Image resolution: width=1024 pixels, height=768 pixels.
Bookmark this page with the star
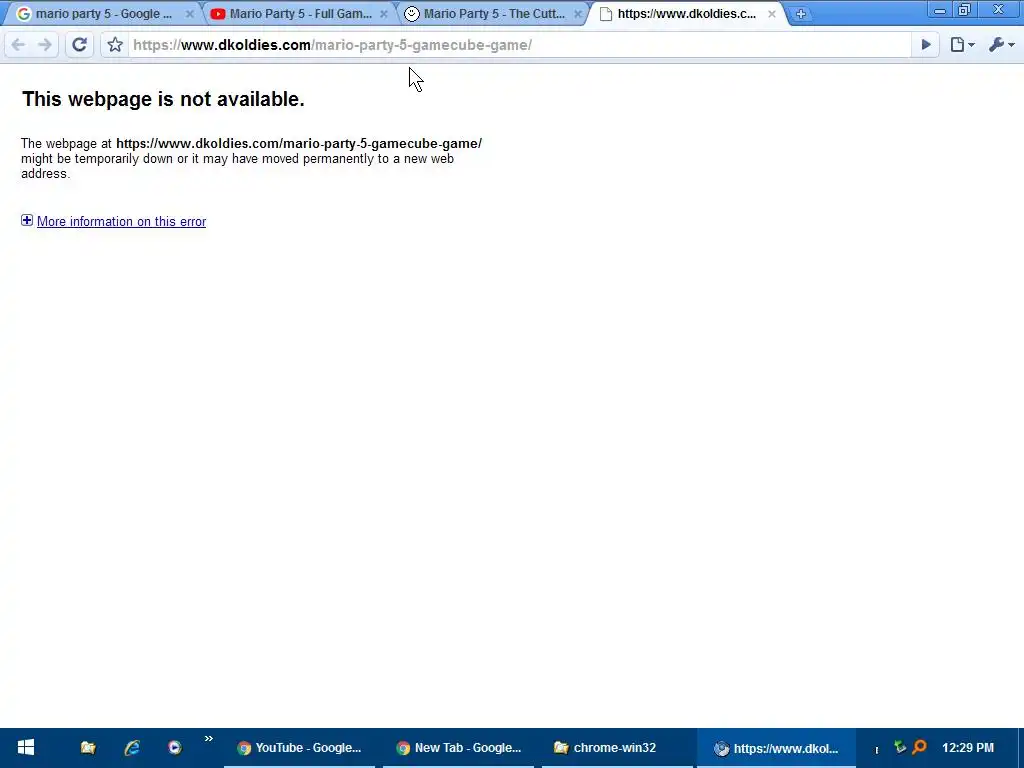115,44
